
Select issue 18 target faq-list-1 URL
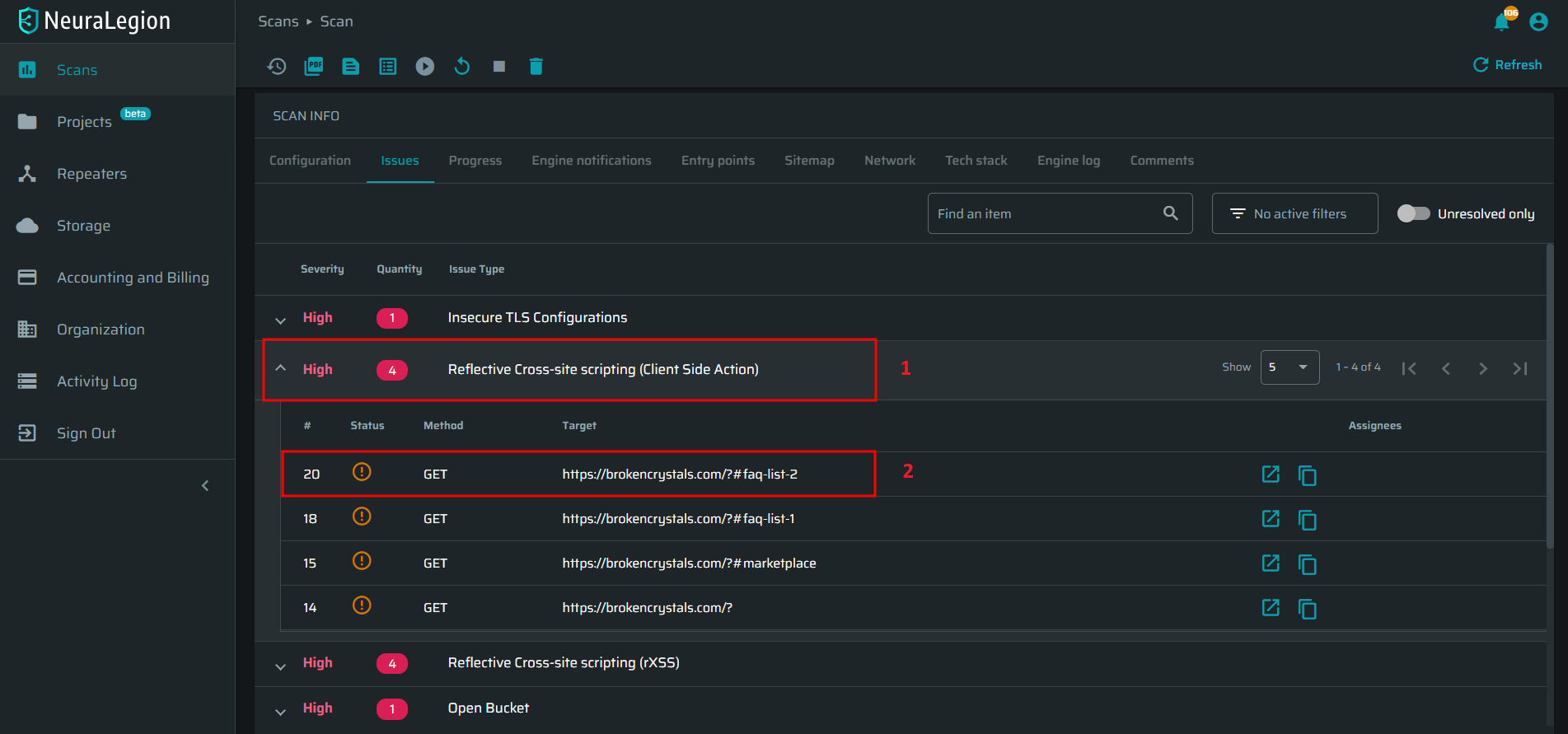pos(678,519)
